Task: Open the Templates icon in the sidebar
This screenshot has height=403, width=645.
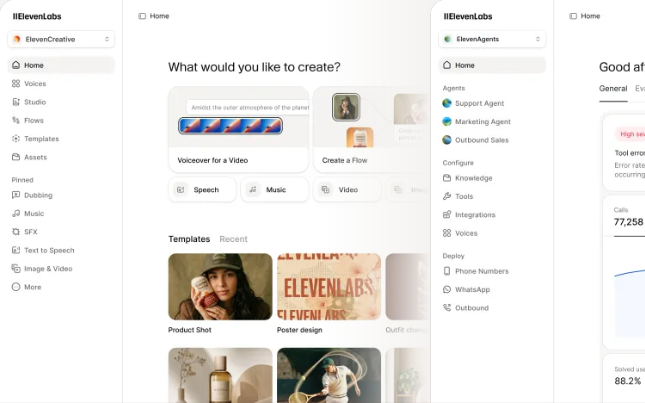Action: tap(16, 139)
